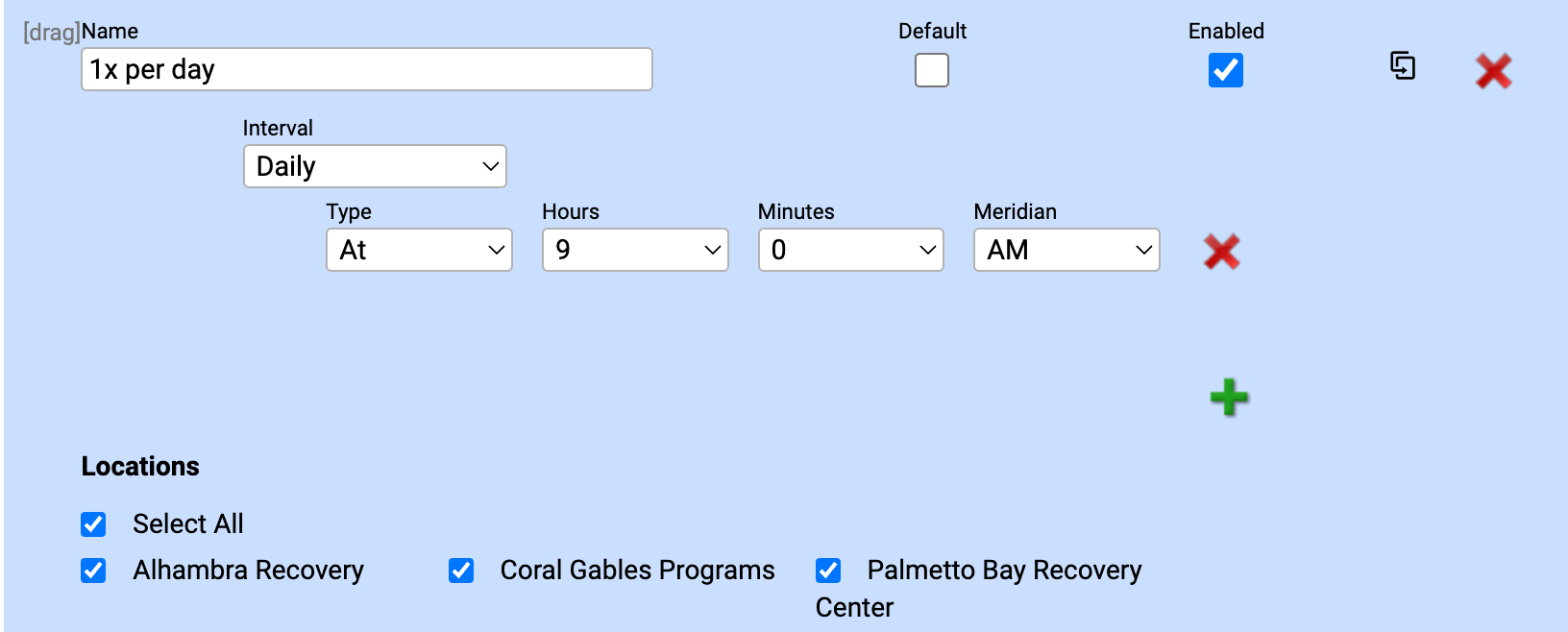Uncheck the Enabled checkbox
Viewport: 1568px width, 632px height.
click(1225, 70)
